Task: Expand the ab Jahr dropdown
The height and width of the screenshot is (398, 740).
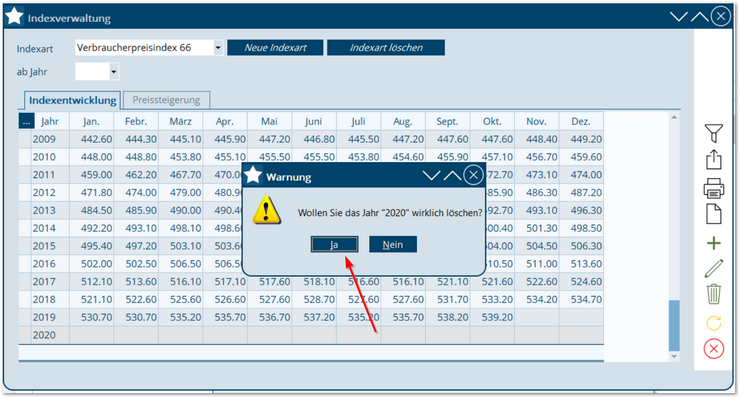Action: [114, 72]
